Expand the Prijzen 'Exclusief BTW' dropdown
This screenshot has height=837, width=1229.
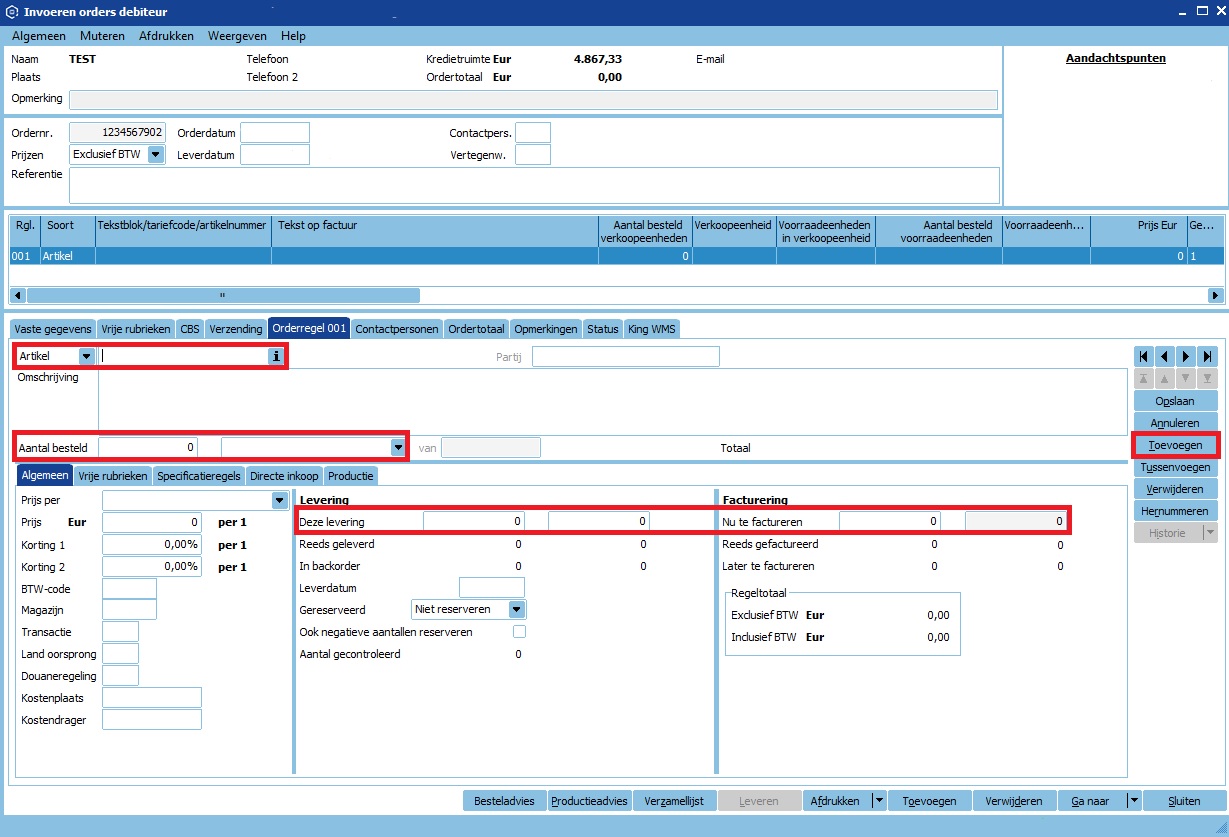tap(155, 154)
